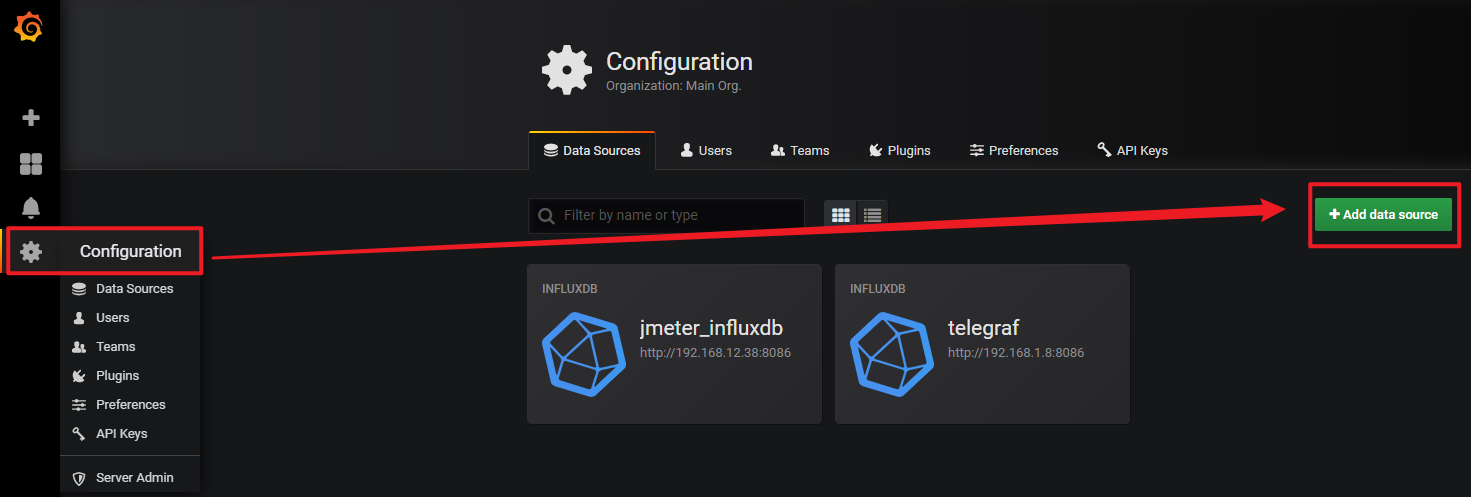Click the URL http://192.168.1.8:8086
The width and height of the screenshot is (1471, 497).
coord(1016,353)
